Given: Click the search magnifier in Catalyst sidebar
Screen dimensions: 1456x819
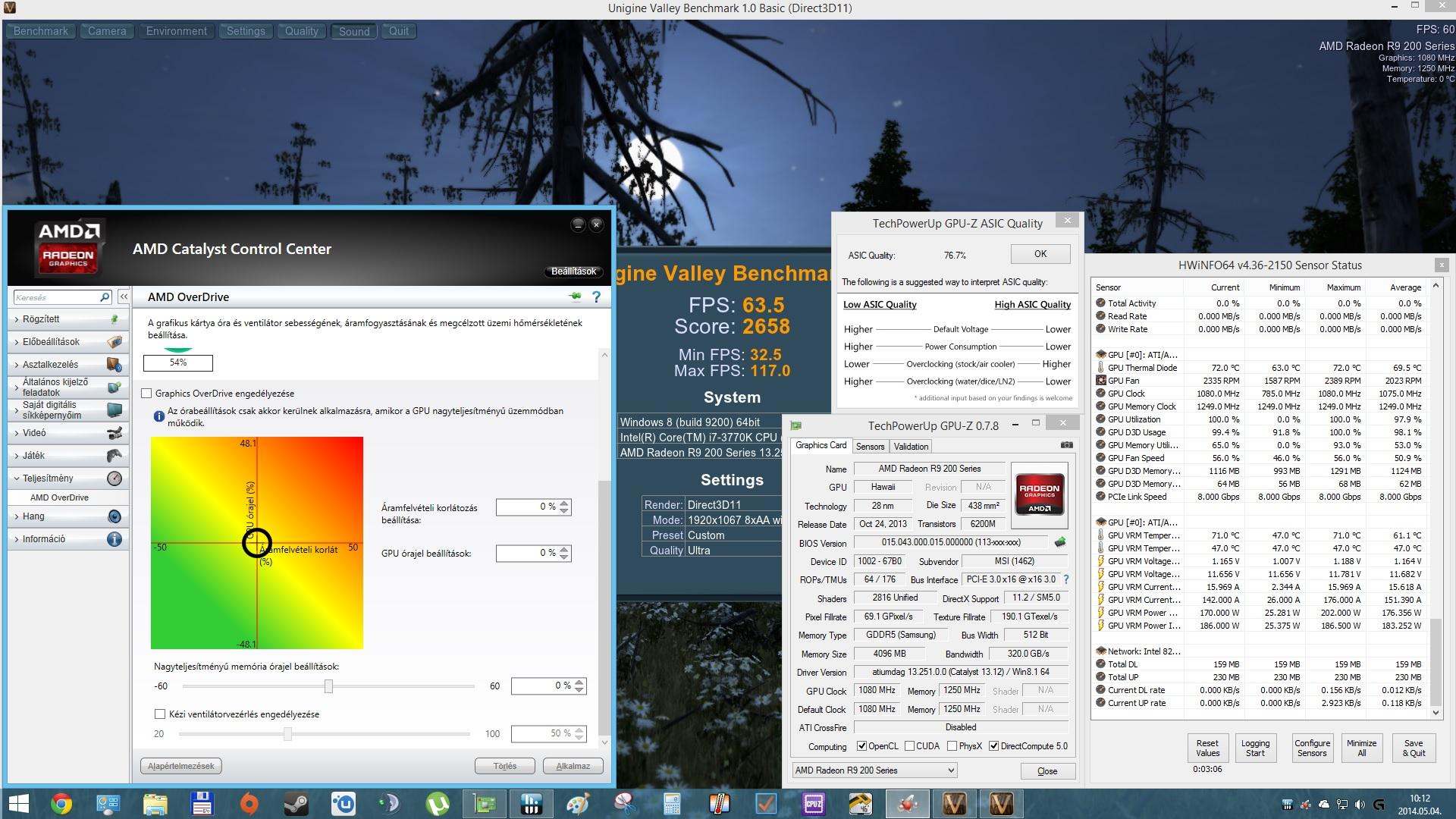Looking at the screenshot, I should pyautogui.click(x=105, y=297).
